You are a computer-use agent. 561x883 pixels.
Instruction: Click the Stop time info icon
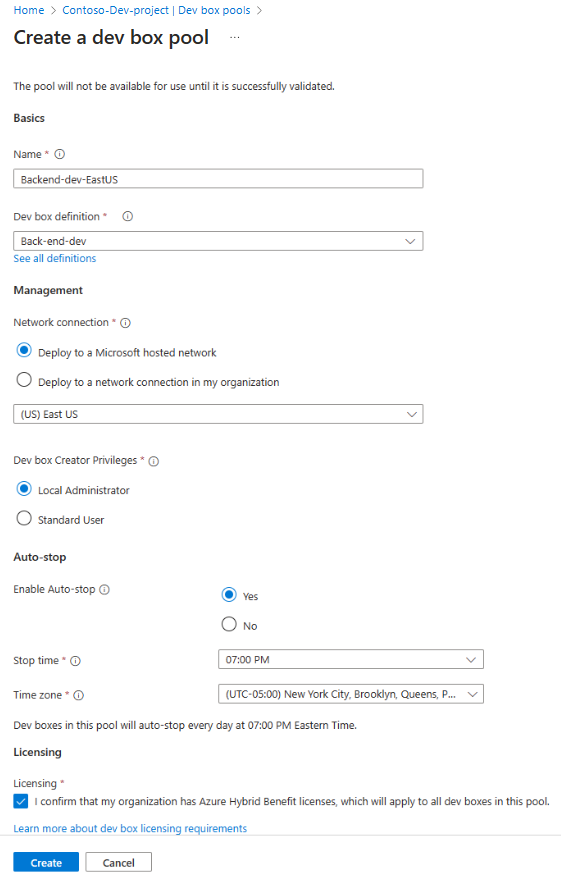pos(75,661)
